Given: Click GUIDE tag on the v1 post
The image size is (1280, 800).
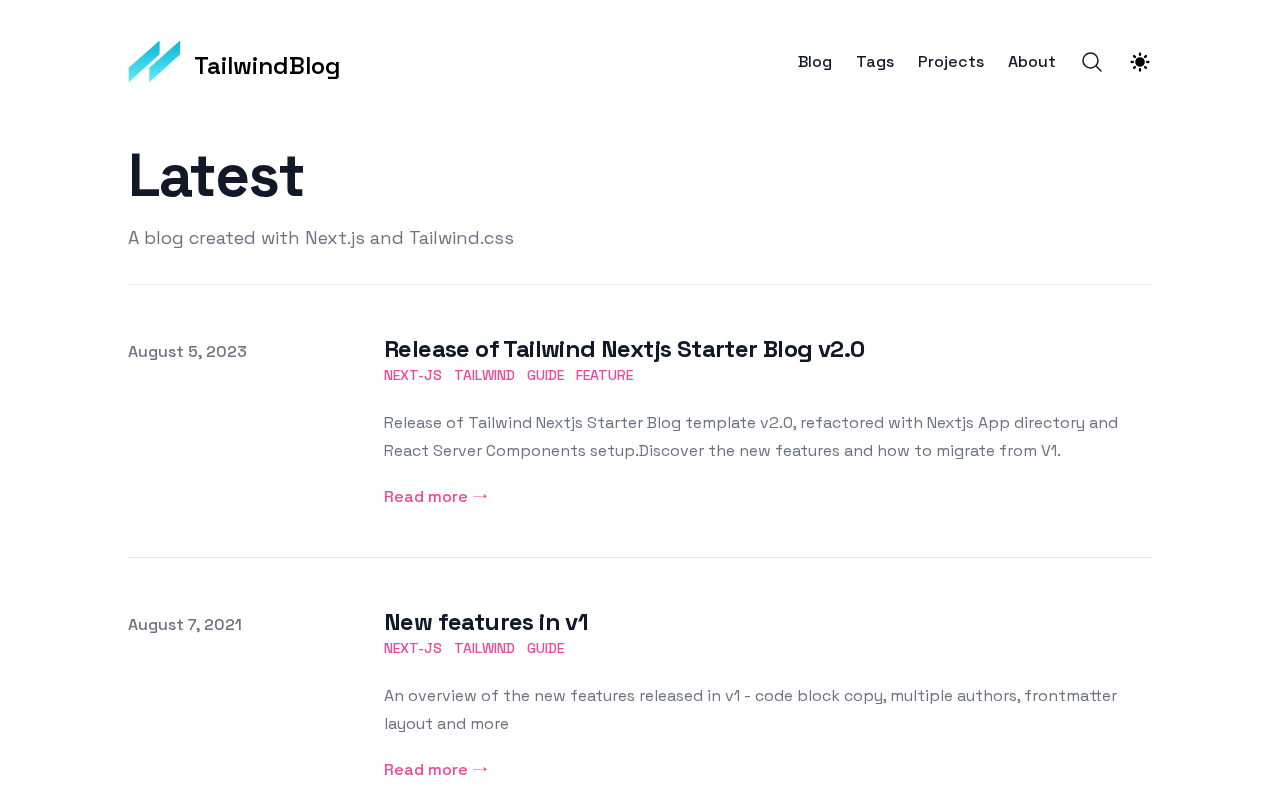Looking at the screenshot, I should [545, 649].
